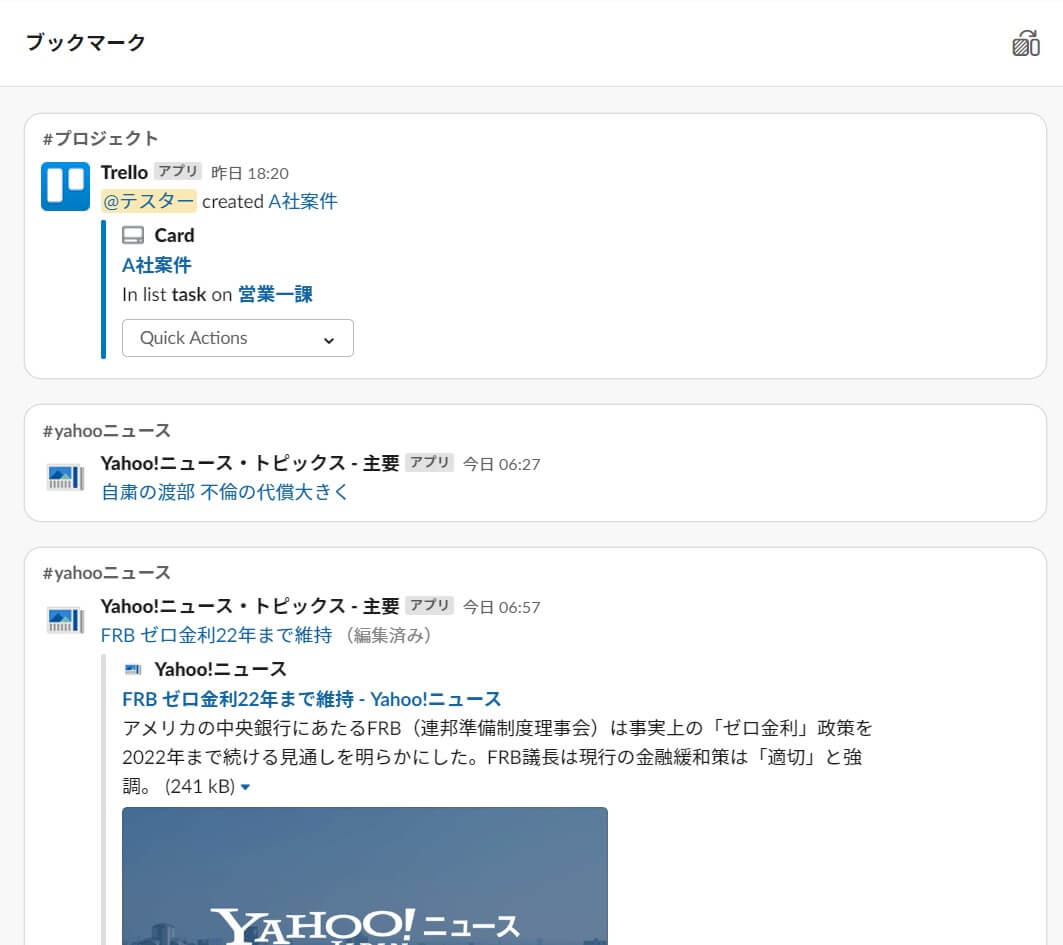Click the small Yahoo!ニュース favicon in the link preview
Image resolution: width=1063 pixels, height=945 pixels.
pos(132,669)
